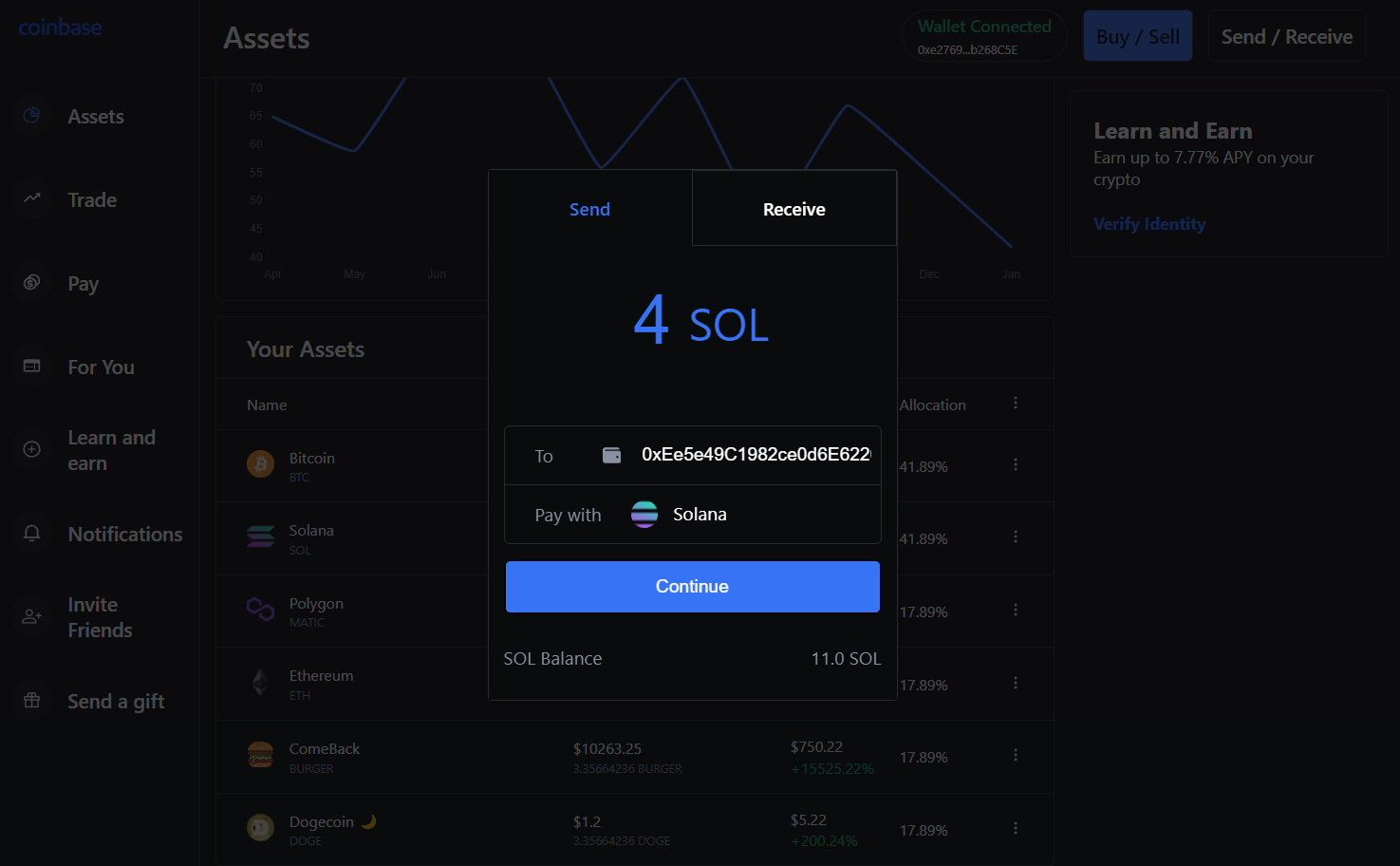
Task: Go to Assets in sidebar
Action: point(96,117)
